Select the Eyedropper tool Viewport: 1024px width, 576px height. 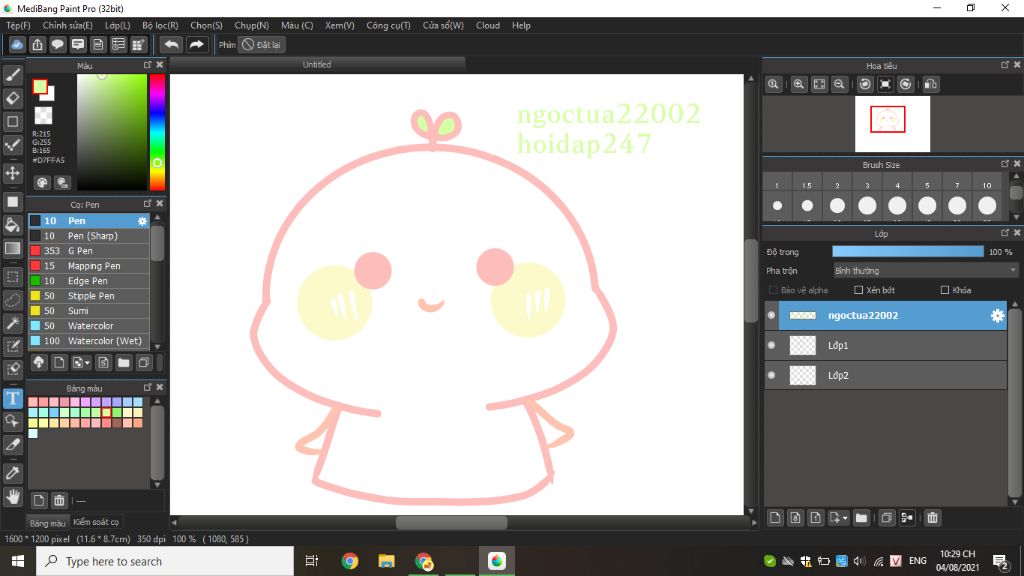(x=12, y=473)
